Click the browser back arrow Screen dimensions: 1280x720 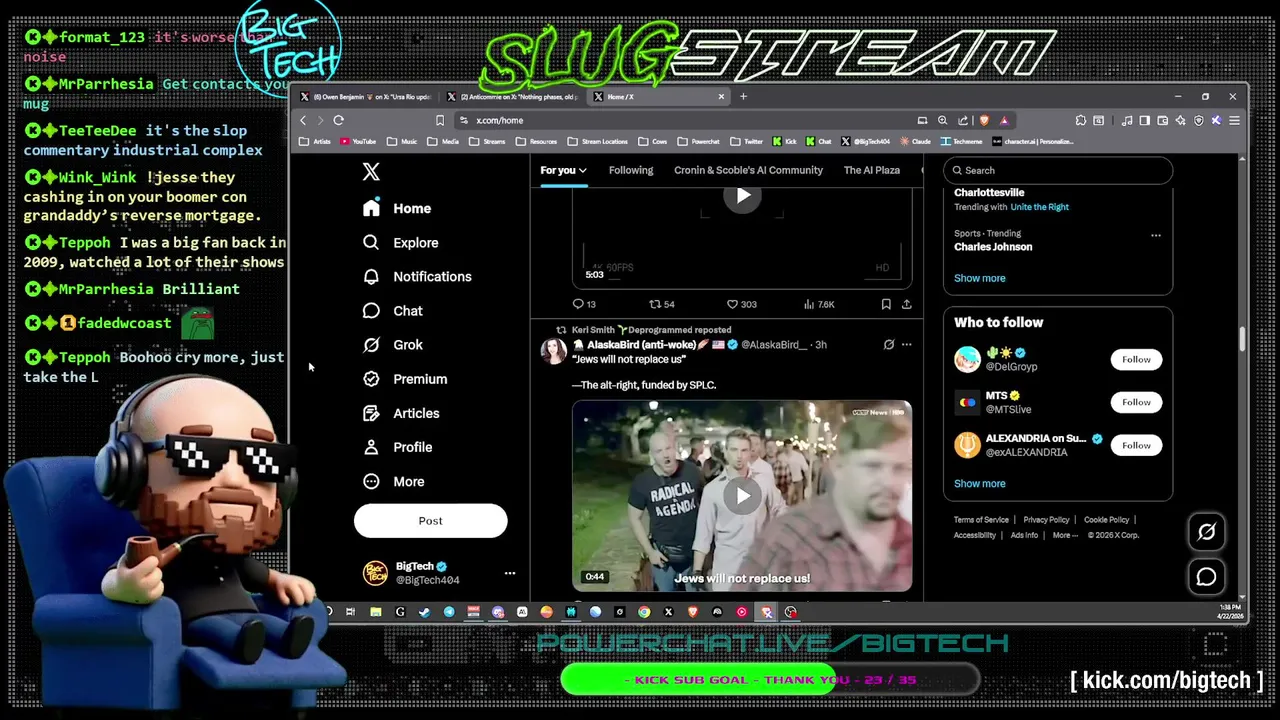coord(303,120)
